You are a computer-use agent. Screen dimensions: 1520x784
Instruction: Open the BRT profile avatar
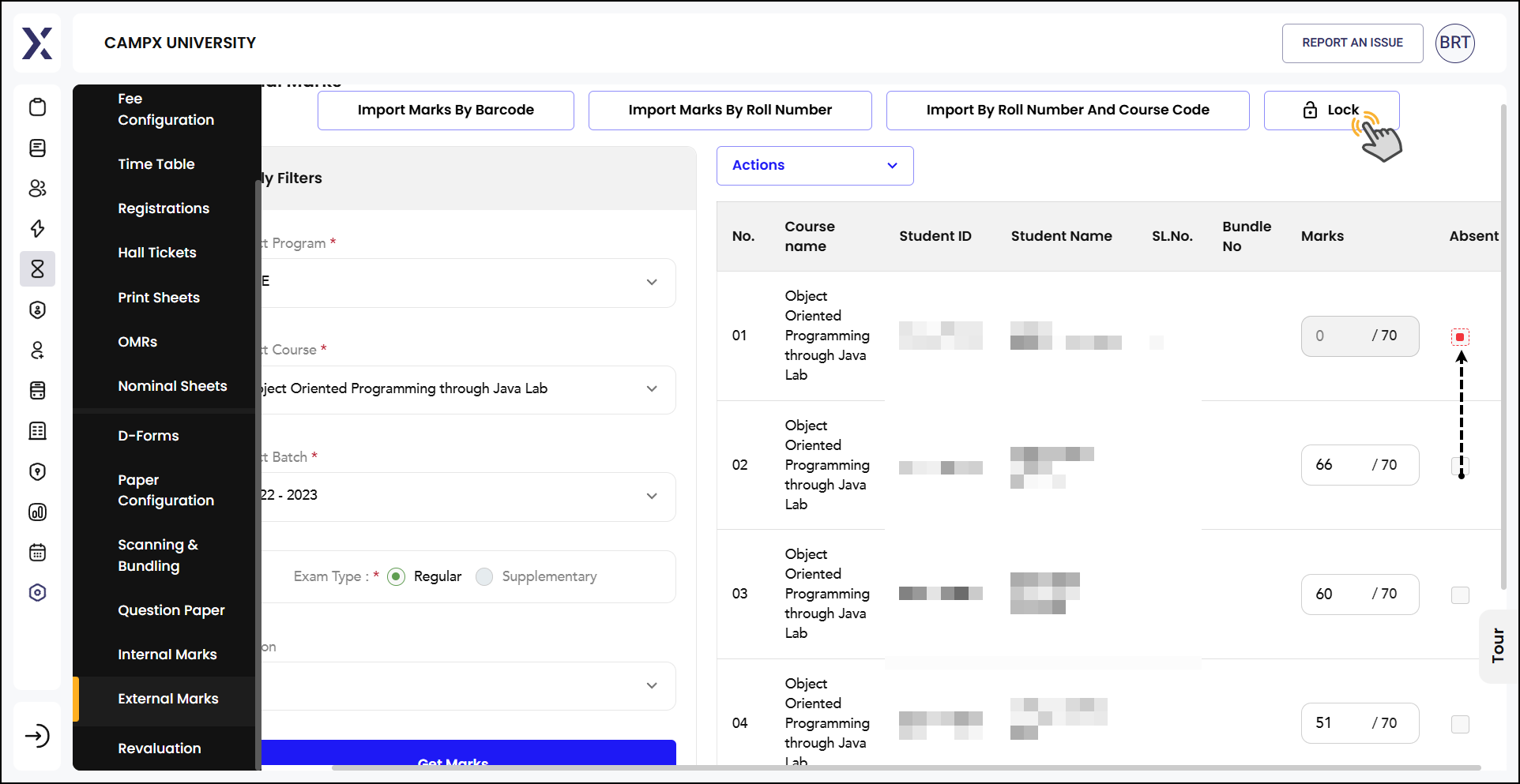(x=1454, y=43)
